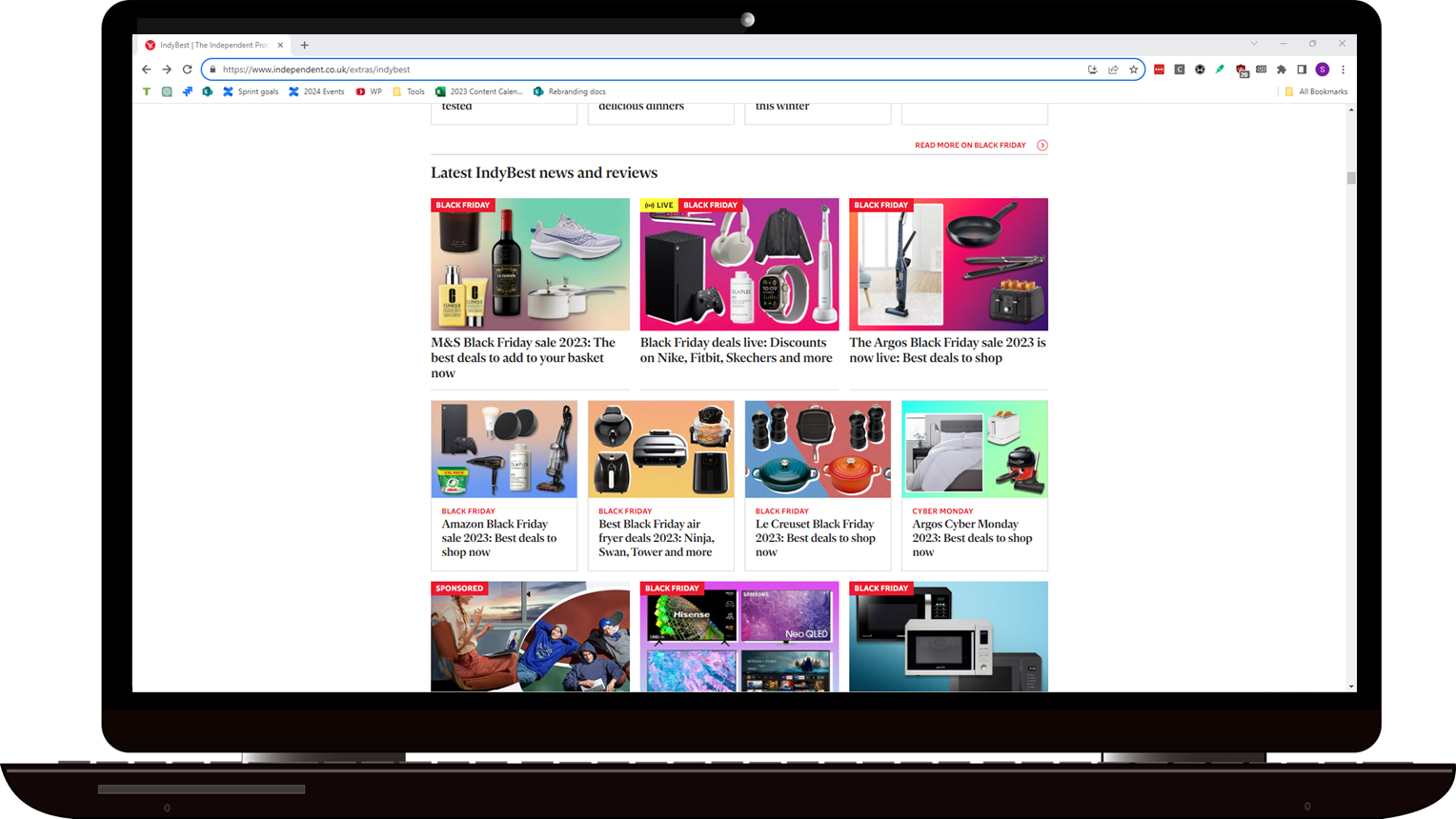
Task: Expand the tab search chevron
Action: (x=1254, y=44)
